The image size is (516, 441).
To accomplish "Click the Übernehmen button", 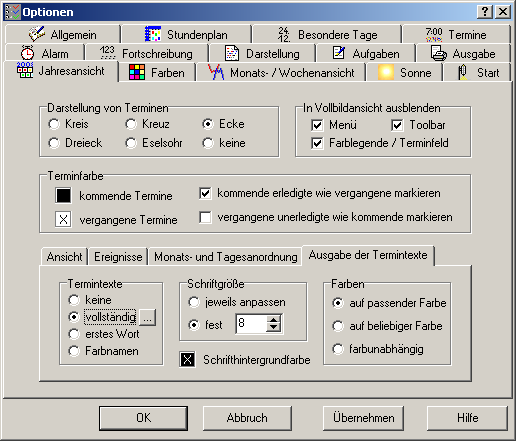I will [363, 418].
